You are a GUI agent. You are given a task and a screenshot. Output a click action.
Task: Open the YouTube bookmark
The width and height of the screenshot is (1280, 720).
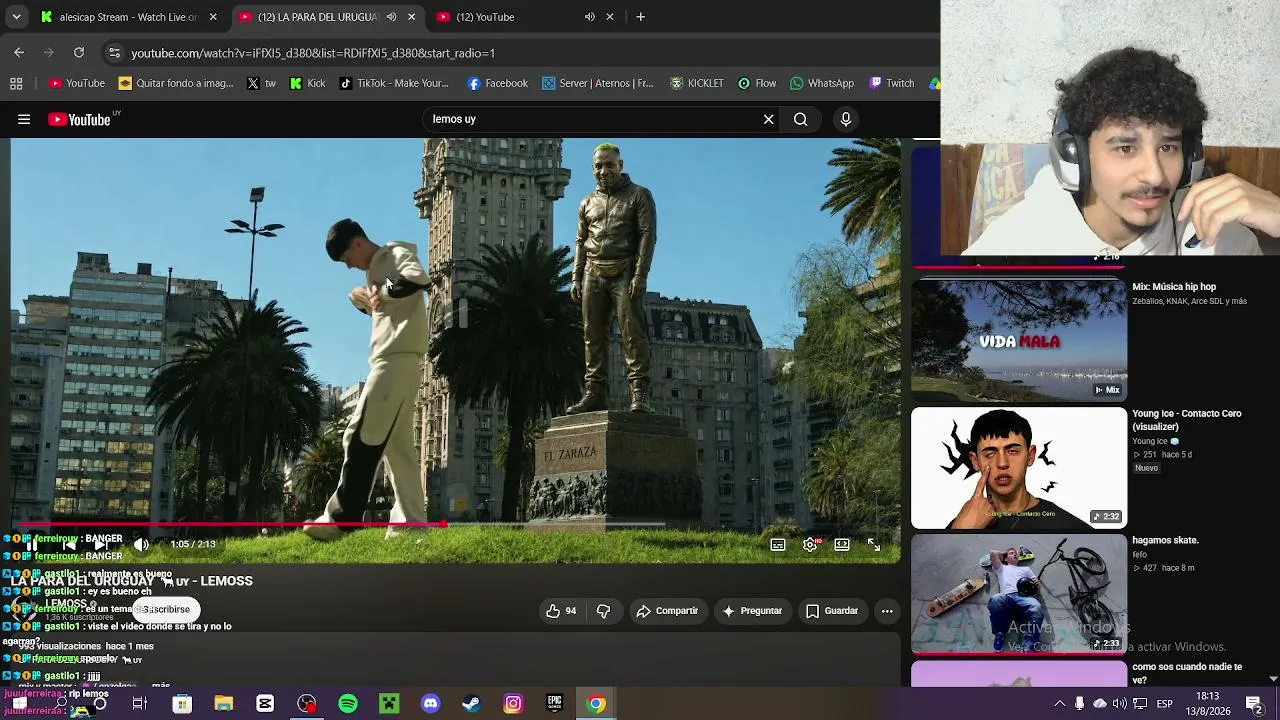(x=77, y=84)
